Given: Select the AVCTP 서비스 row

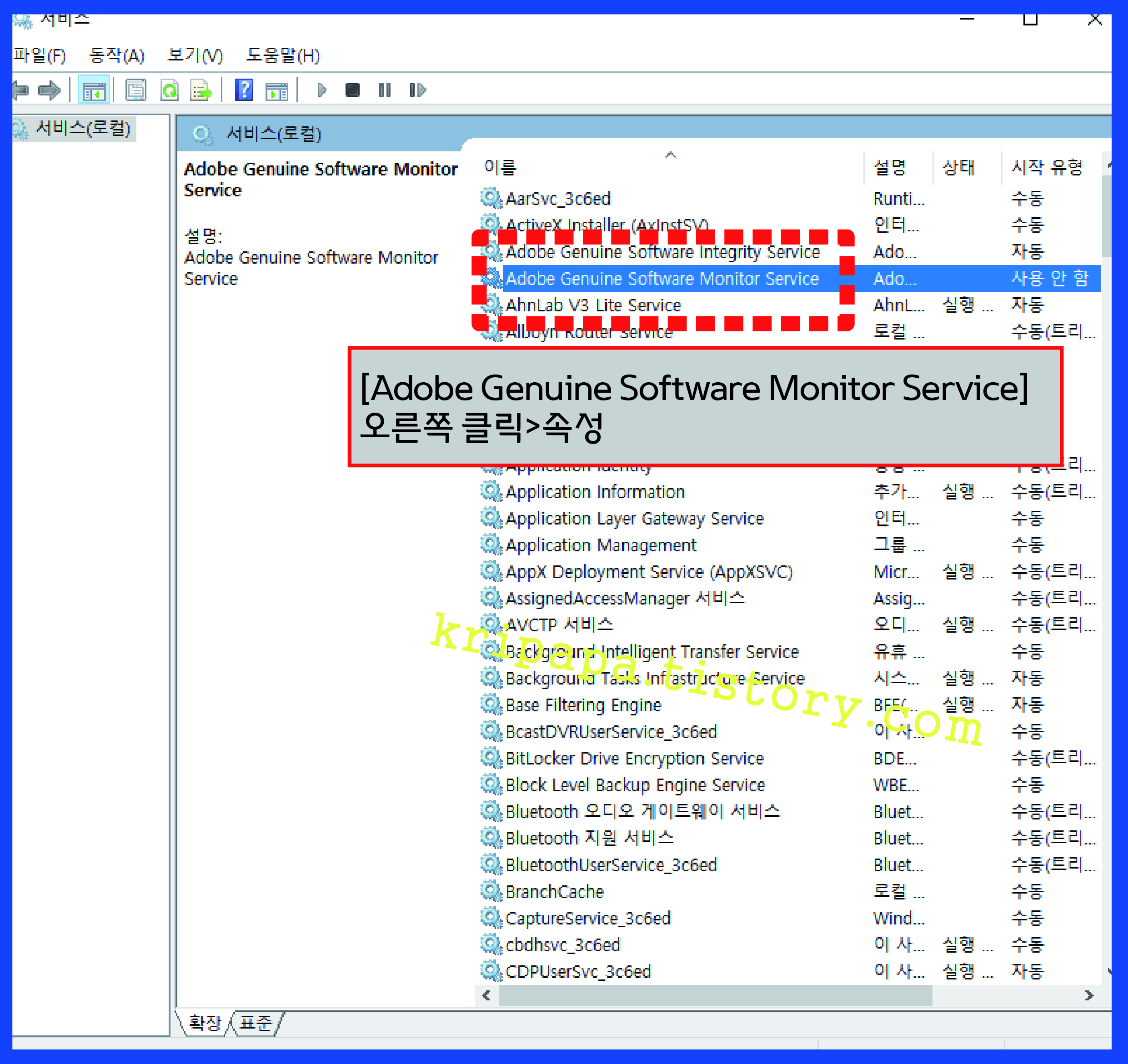Looking at the screenshot, I should click(790, 625).
